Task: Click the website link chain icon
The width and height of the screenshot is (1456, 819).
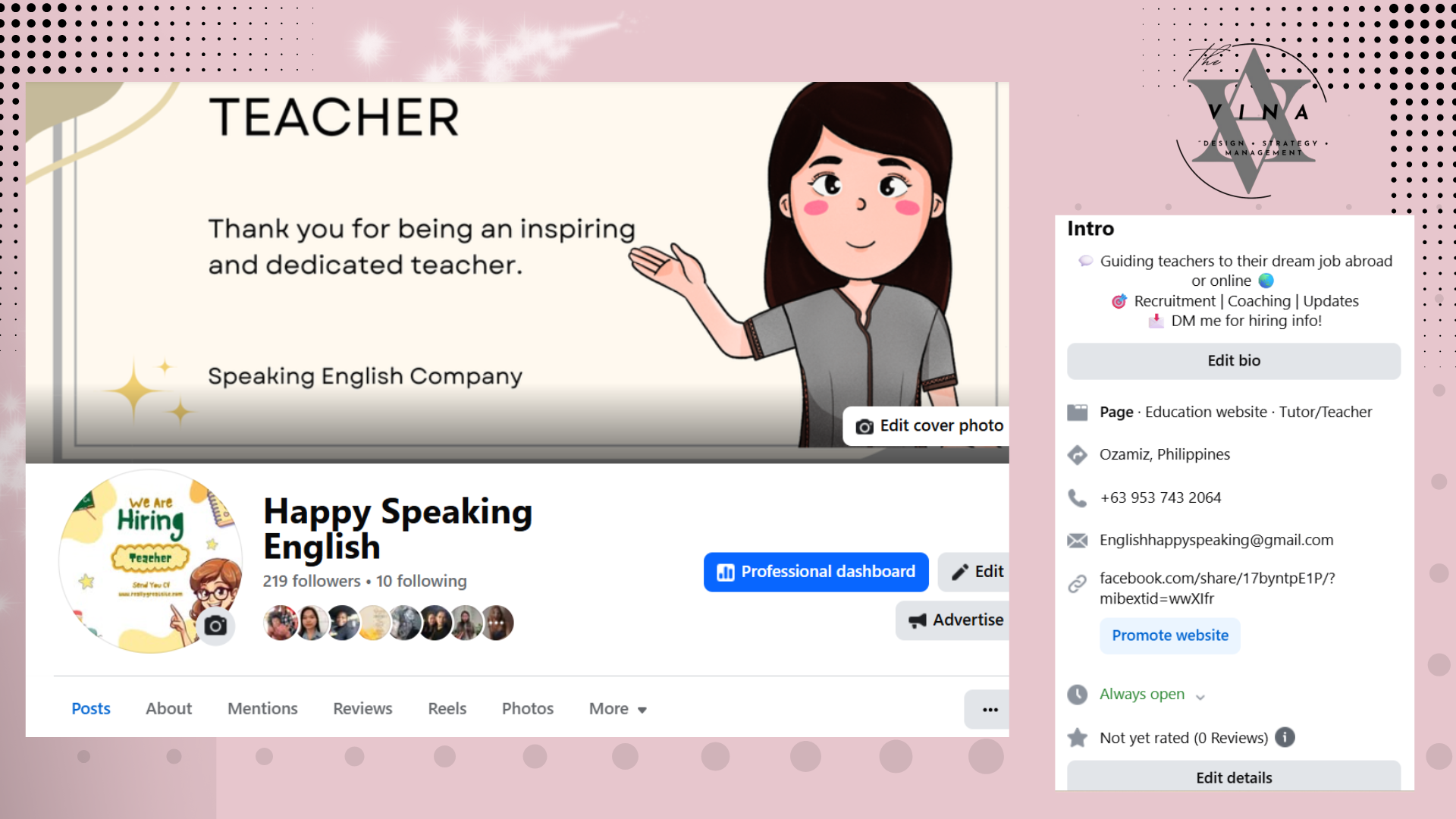Action: tap(1077, 584)
